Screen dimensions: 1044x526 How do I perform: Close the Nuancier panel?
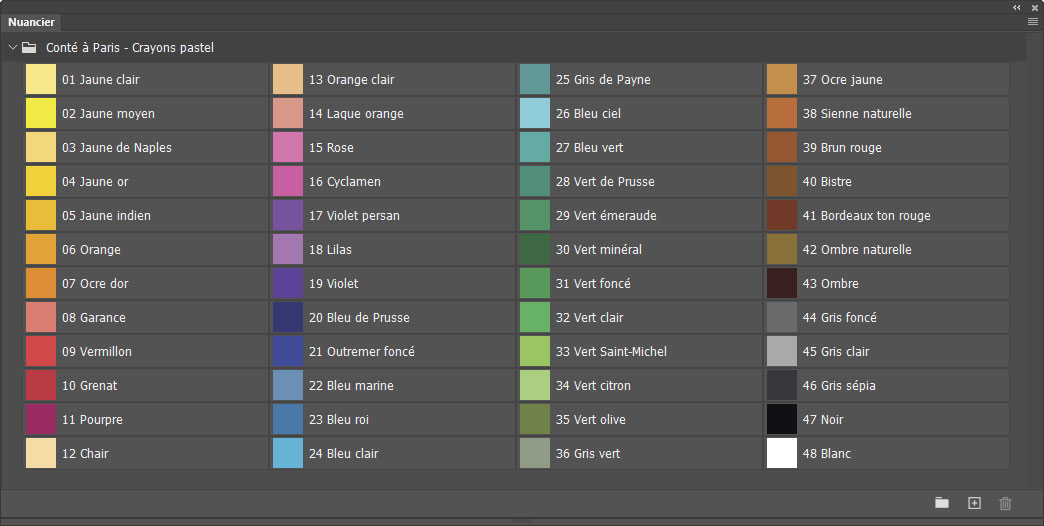click(x=1035, y=7)
